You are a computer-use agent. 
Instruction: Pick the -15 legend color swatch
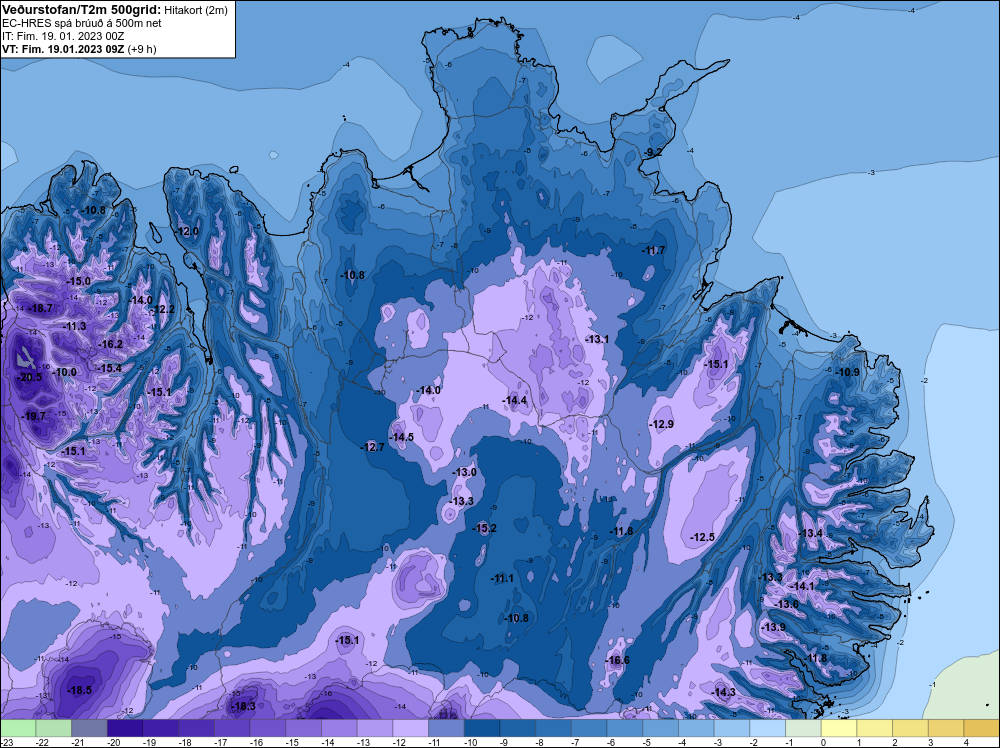click(303, 728)
